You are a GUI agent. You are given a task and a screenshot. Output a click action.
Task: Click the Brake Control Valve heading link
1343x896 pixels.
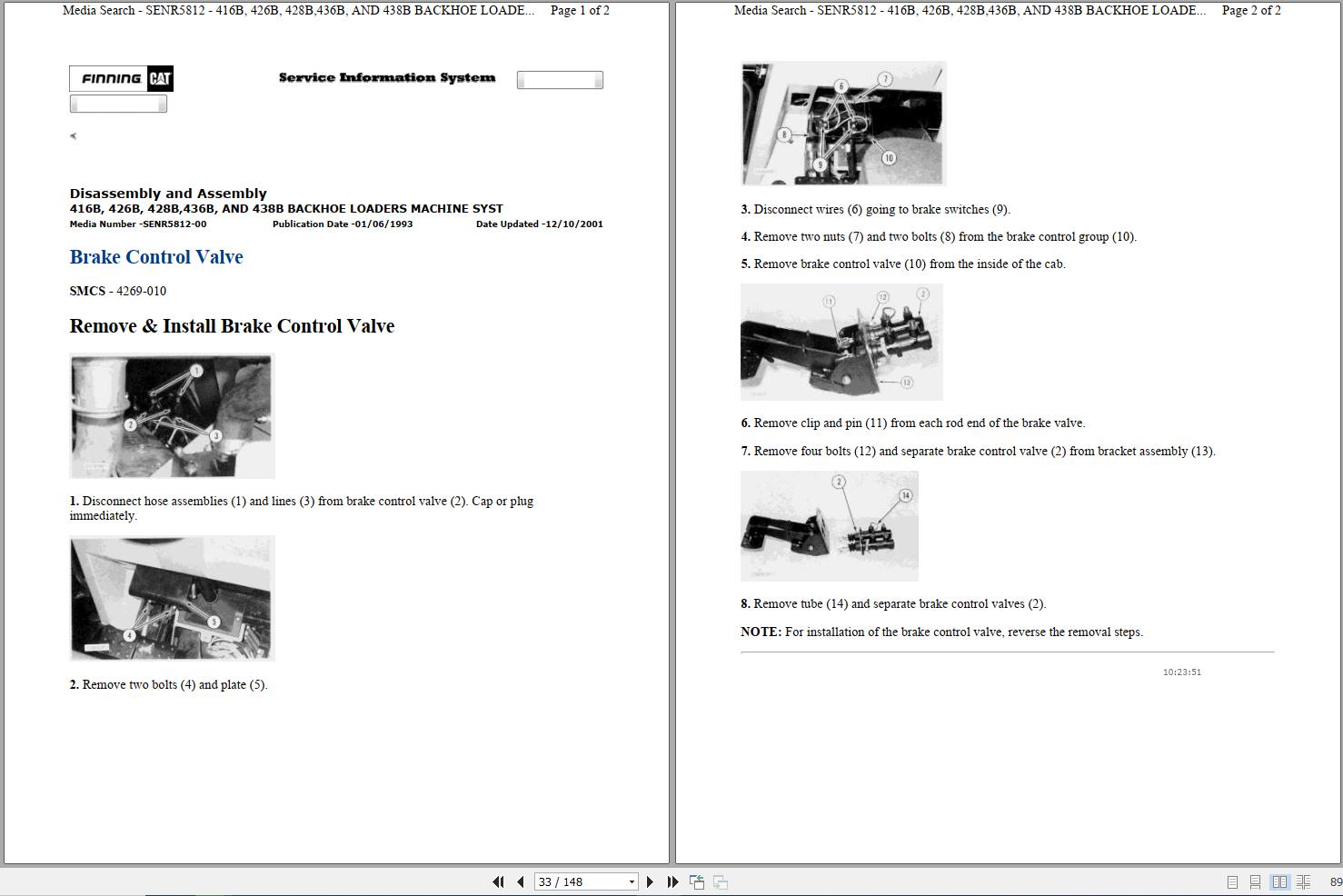155,257
